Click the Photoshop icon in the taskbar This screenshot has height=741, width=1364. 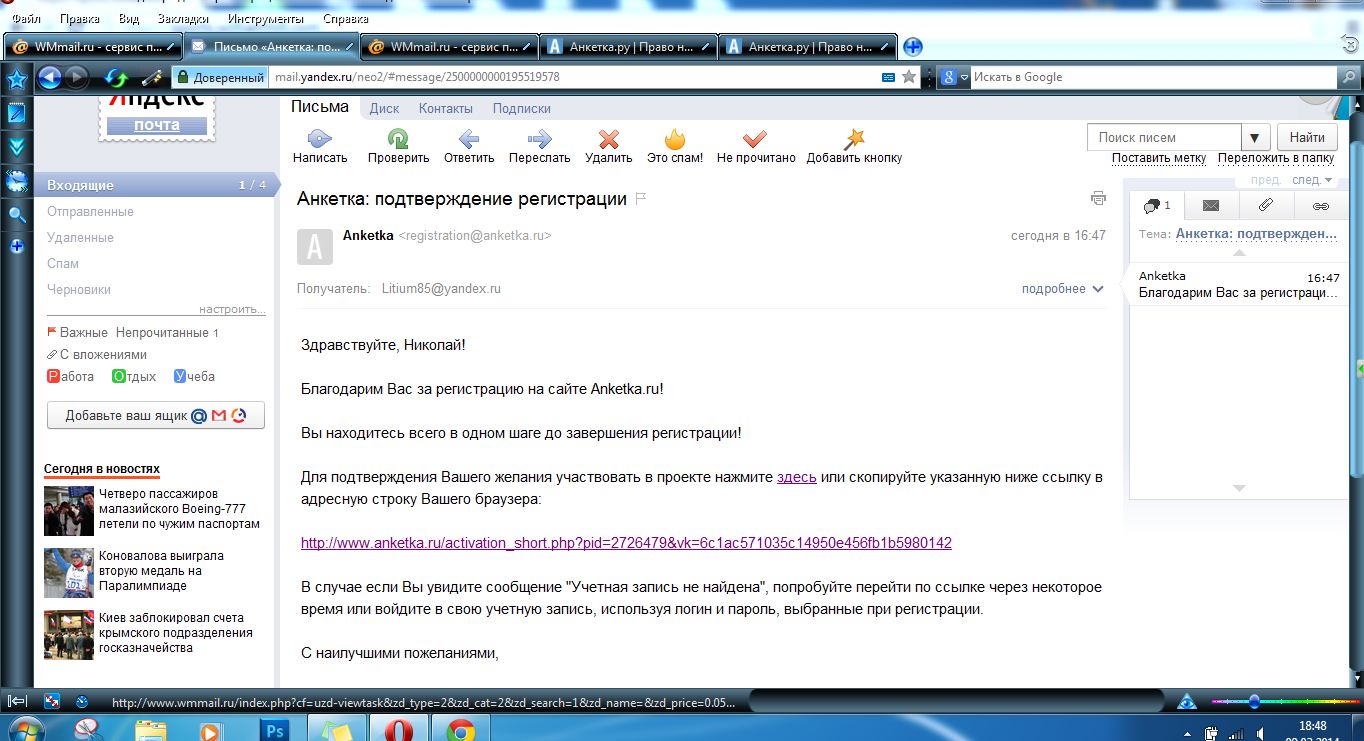point(273,730)
